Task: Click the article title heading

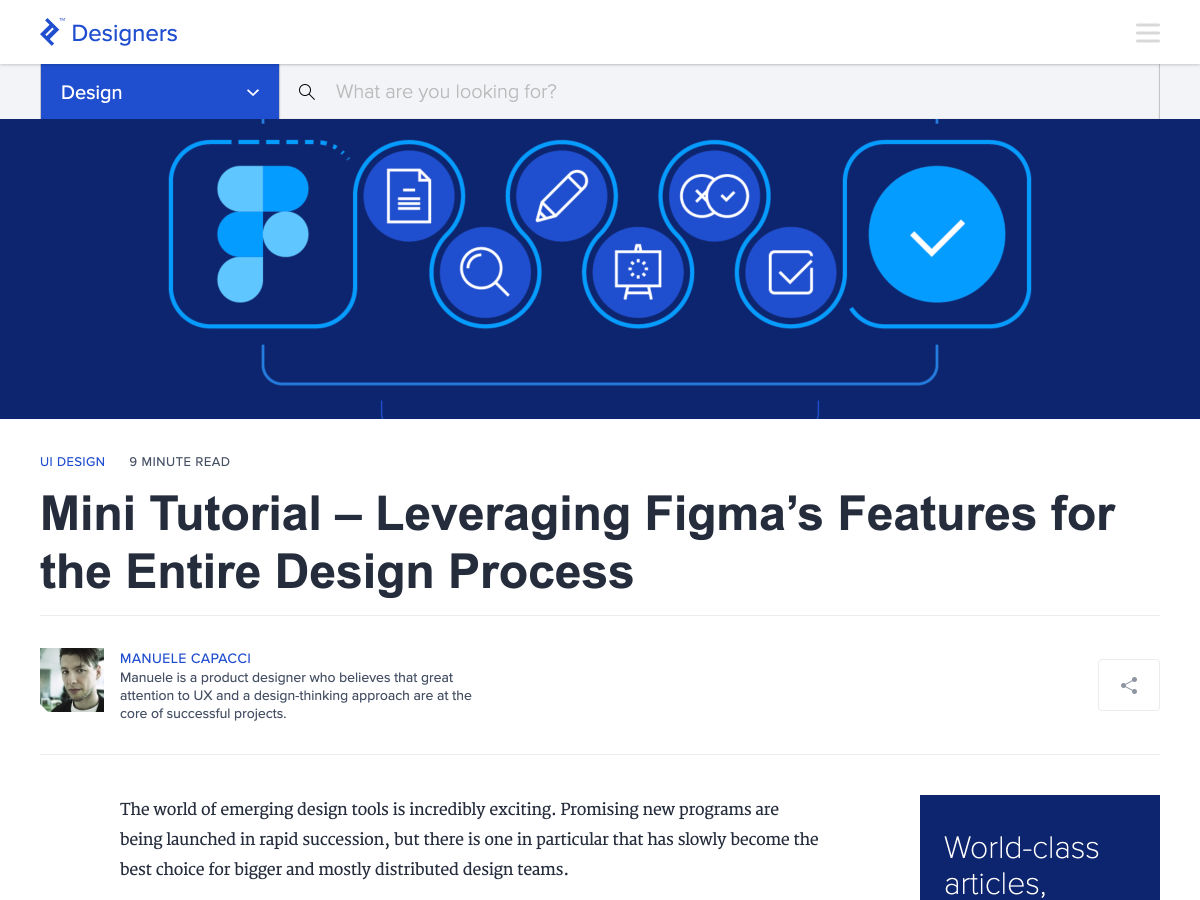Action: click(x=578, y=543)
